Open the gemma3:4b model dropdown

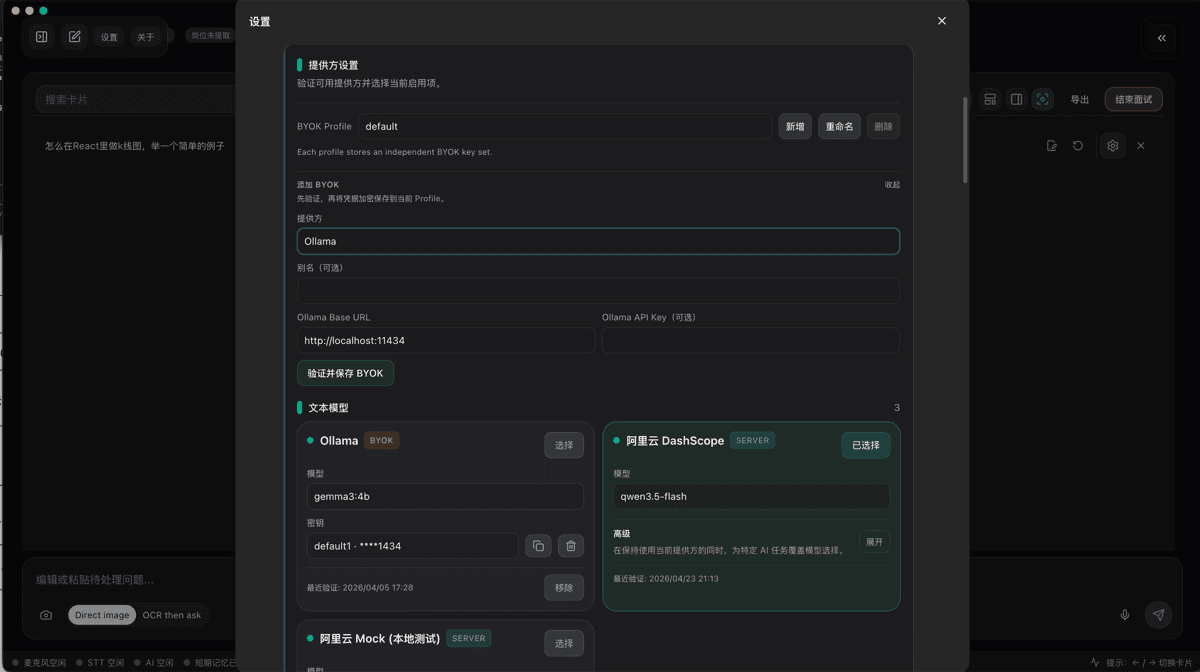pos(445,496)
